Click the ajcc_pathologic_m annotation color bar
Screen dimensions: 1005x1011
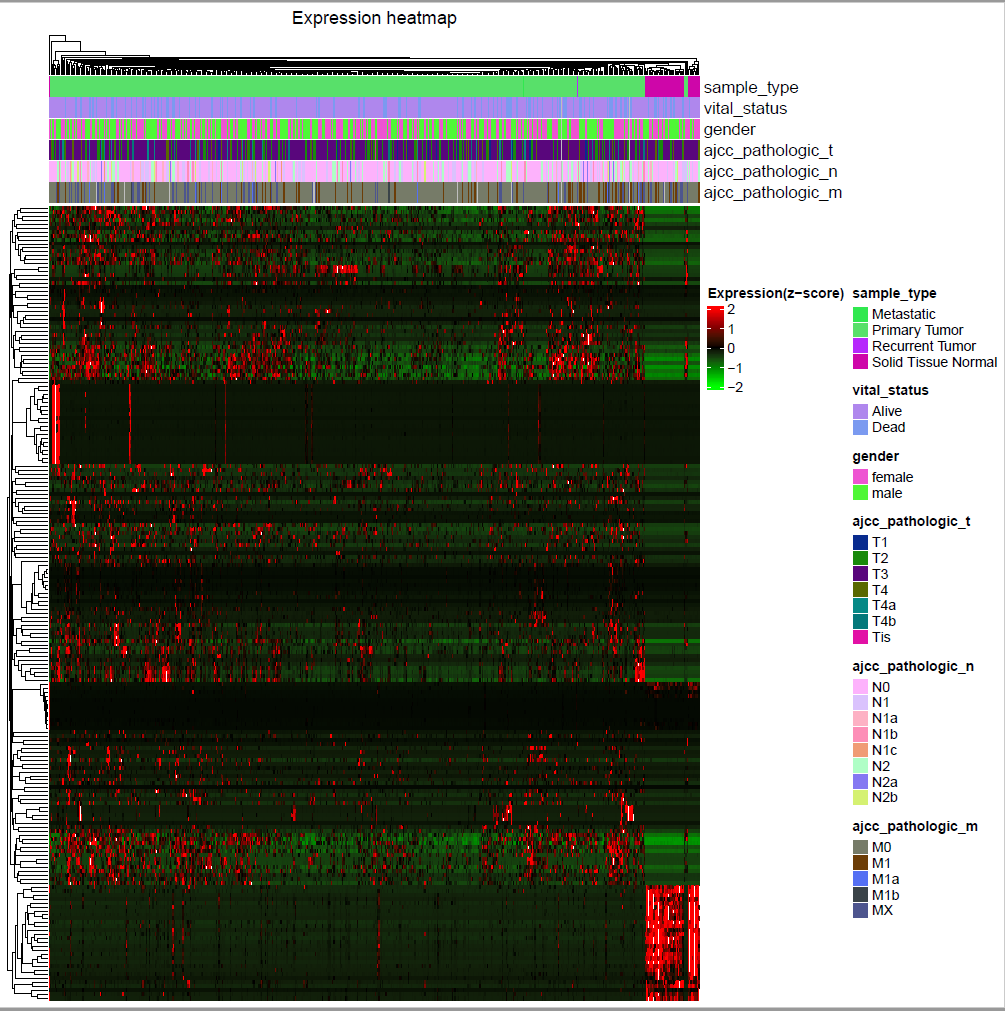pyautogui.click(x=375, y=192)
